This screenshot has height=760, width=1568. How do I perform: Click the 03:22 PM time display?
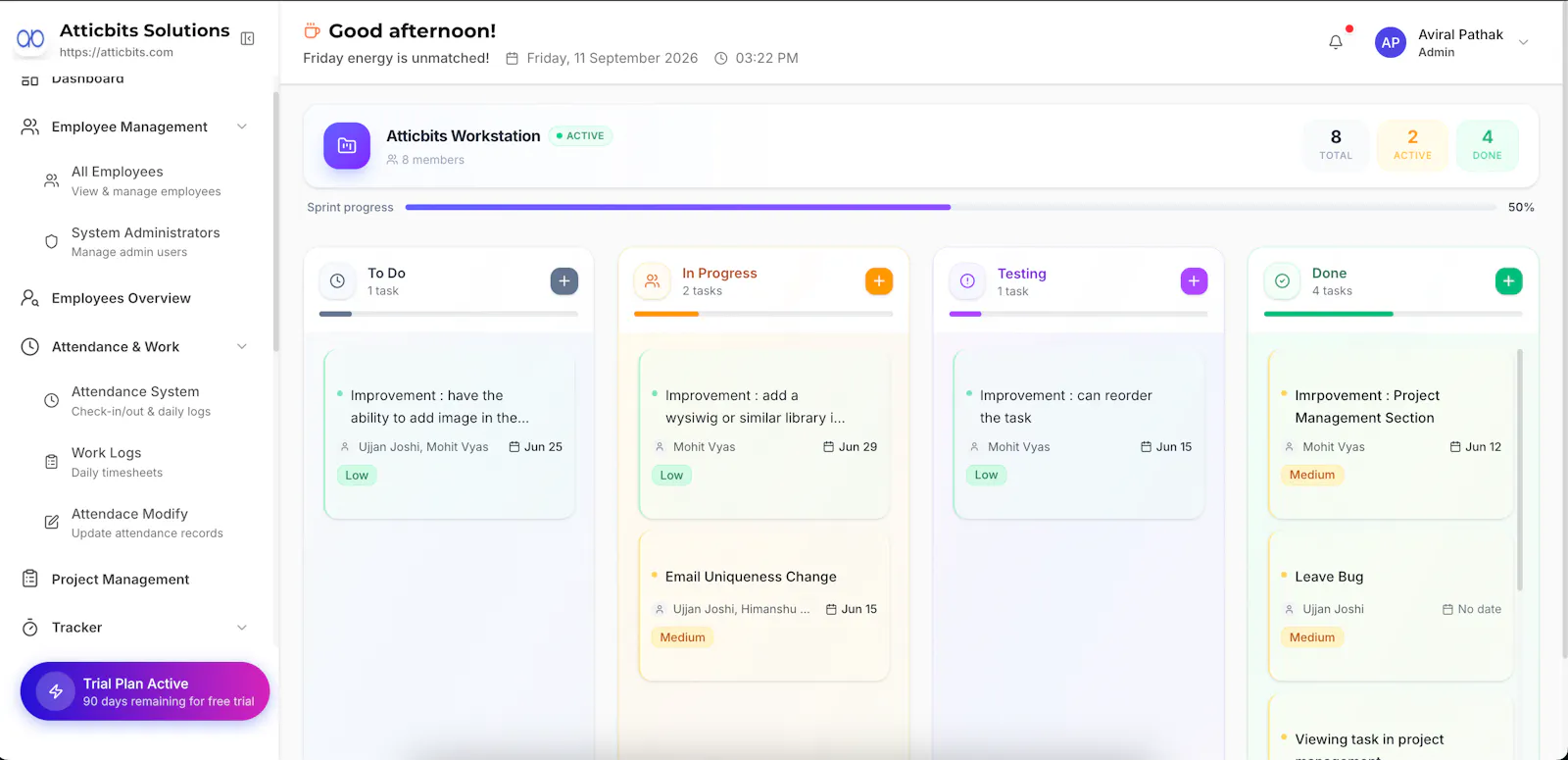[757, 58]
